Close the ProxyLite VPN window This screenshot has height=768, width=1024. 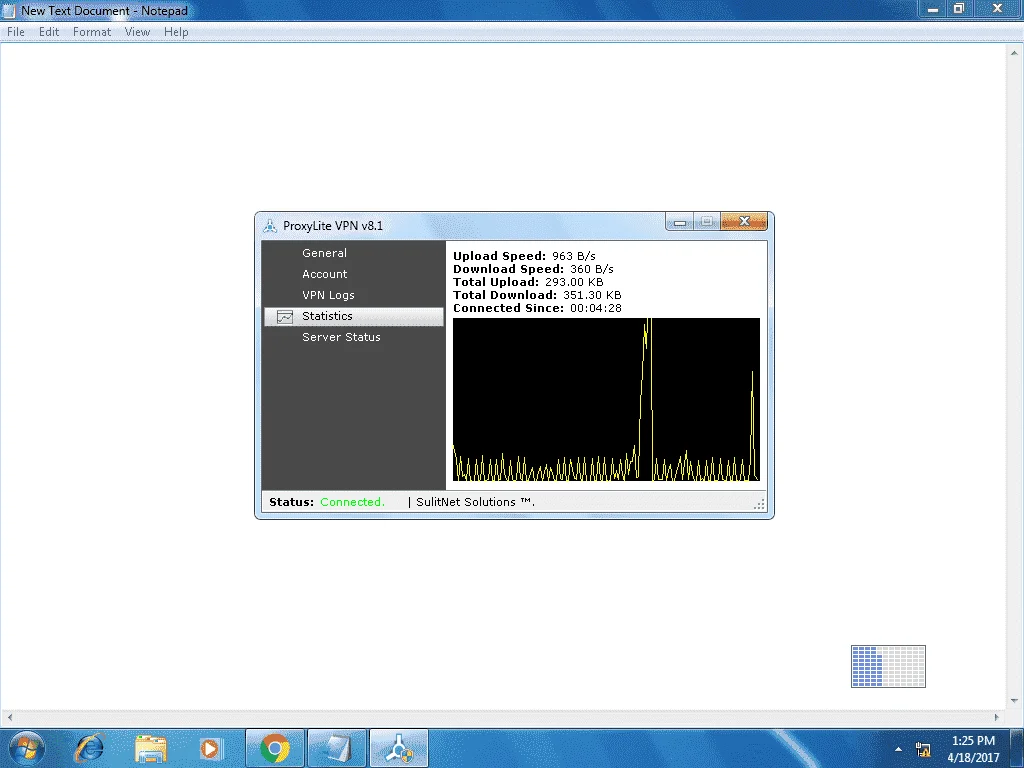[x=744, y=221]
